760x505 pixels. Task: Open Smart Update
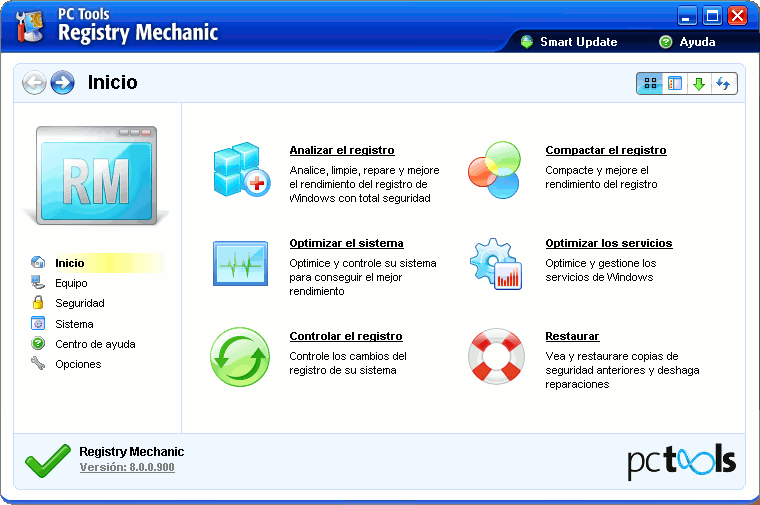(x=579, y=42)
